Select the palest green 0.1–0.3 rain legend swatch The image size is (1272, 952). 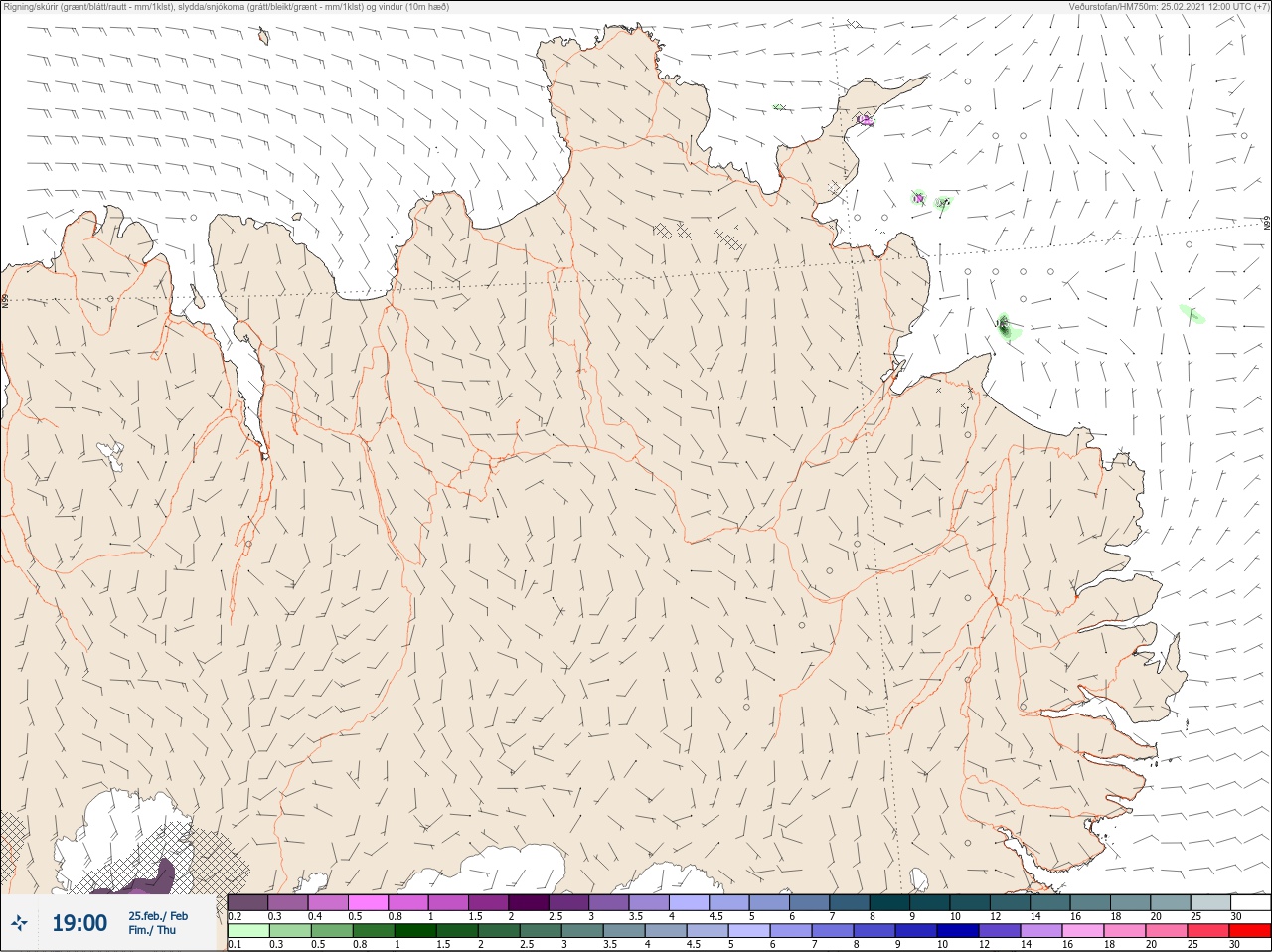(x=248, y=931)
